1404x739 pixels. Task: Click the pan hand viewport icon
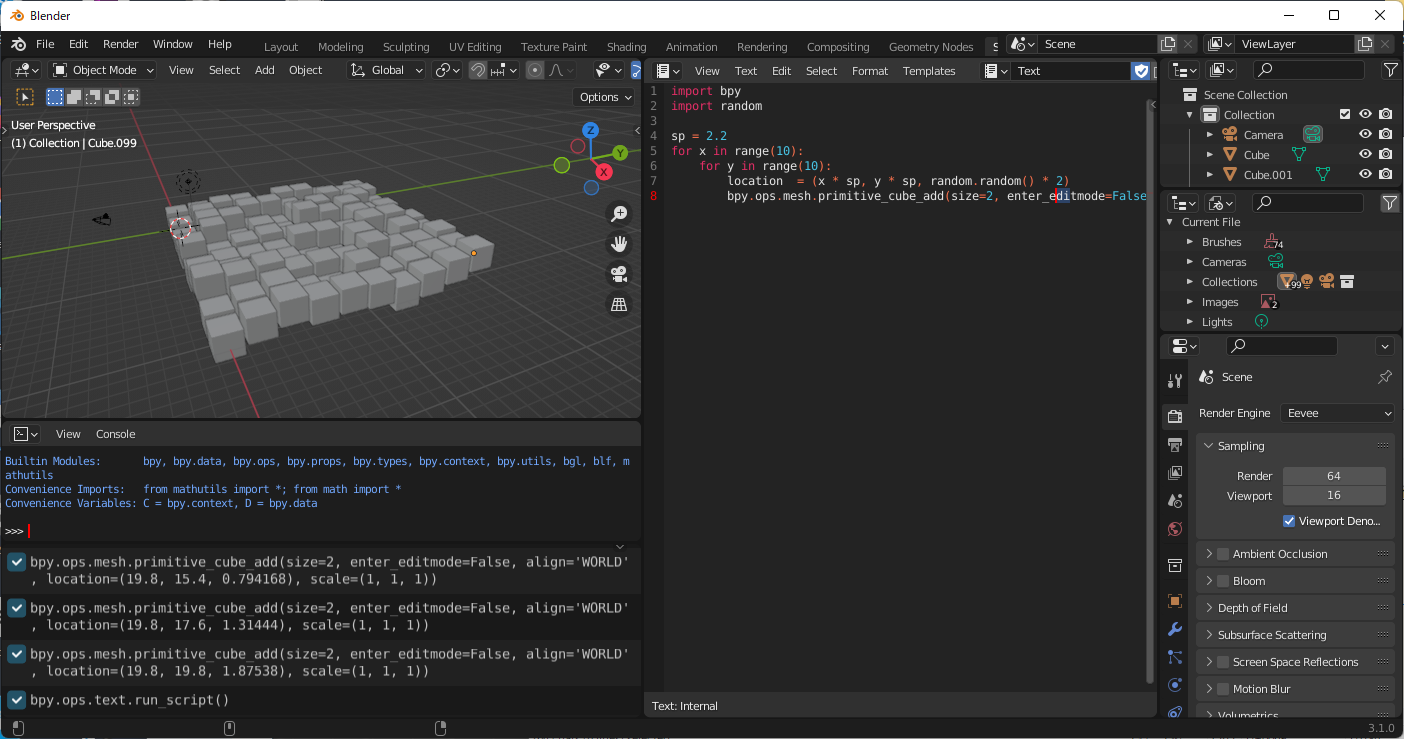coord(619,243)
